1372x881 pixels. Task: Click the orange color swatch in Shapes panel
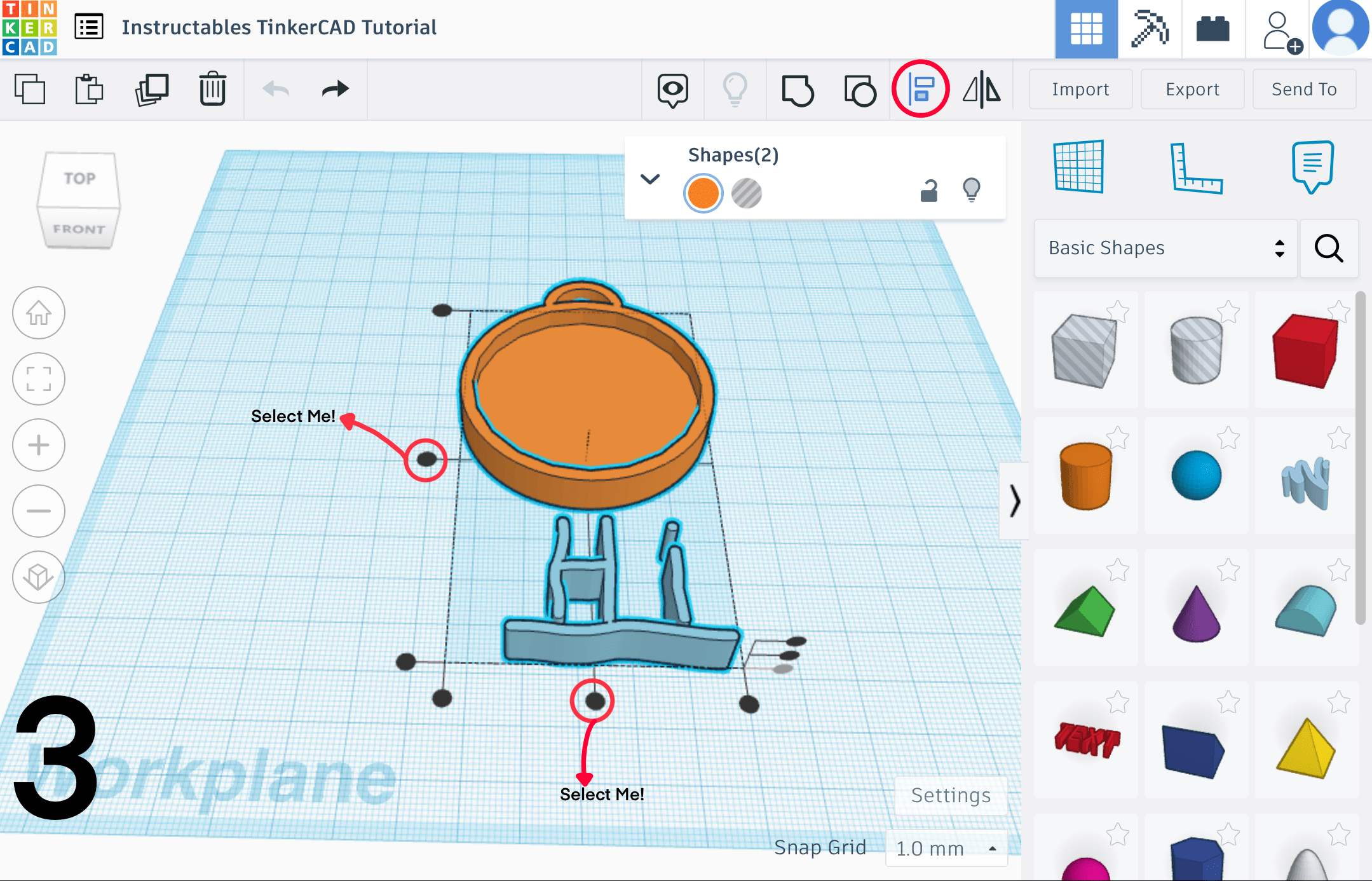702,192
